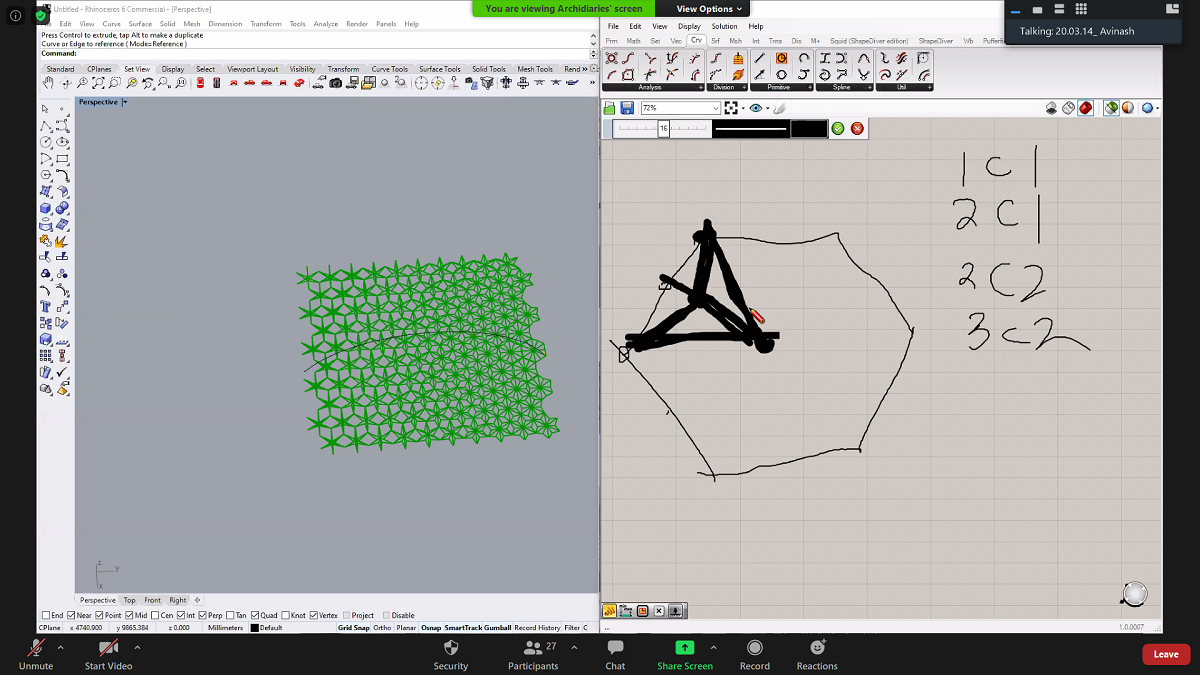Screen dimensions: 1200x675
Task: Click the zoom magnifier icon in Rhino
Action: coord(82,82)
